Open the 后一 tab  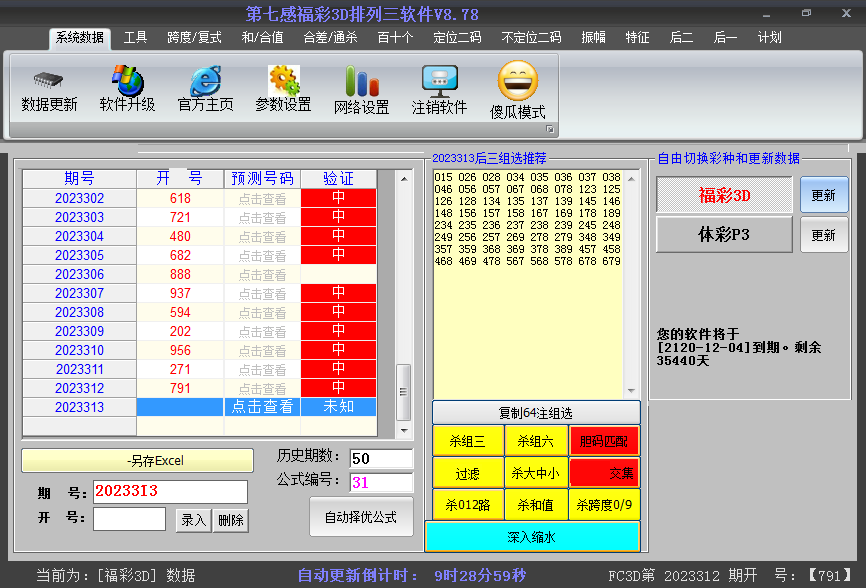725,38
